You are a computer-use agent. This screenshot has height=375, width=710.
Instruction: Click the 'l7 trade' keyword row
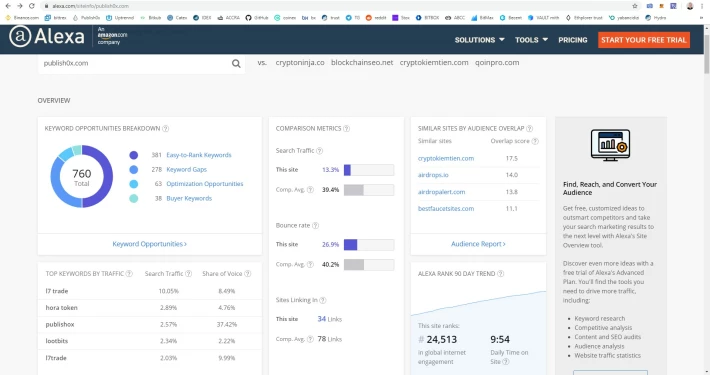pos(149,291)
